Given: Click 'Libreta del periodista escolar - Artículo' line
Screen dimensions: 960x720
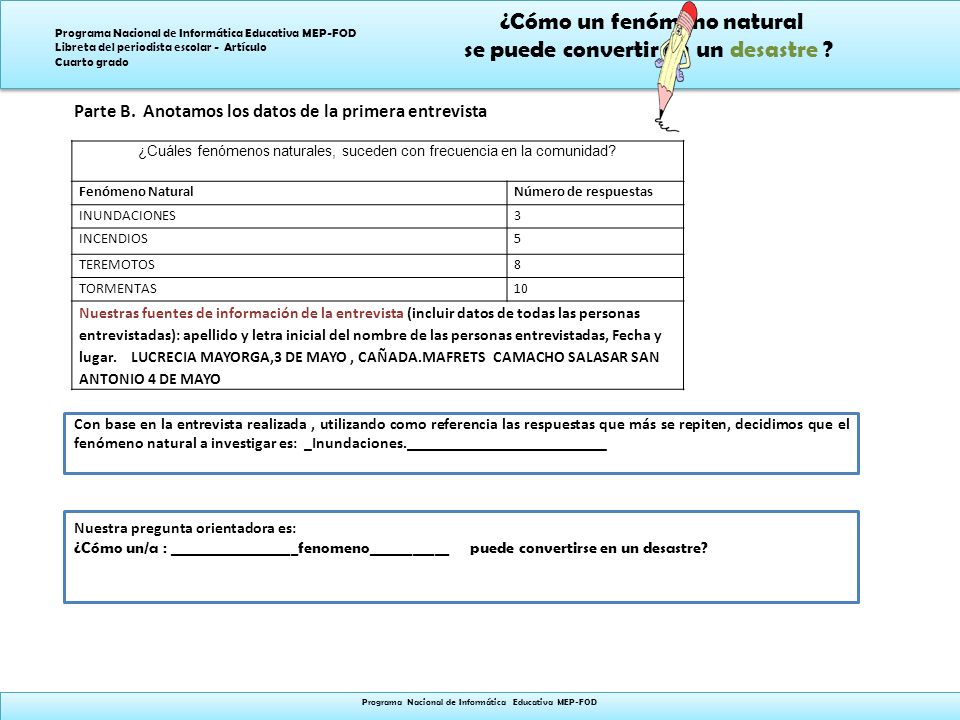Looking at the screenshot, I should 160,48.
